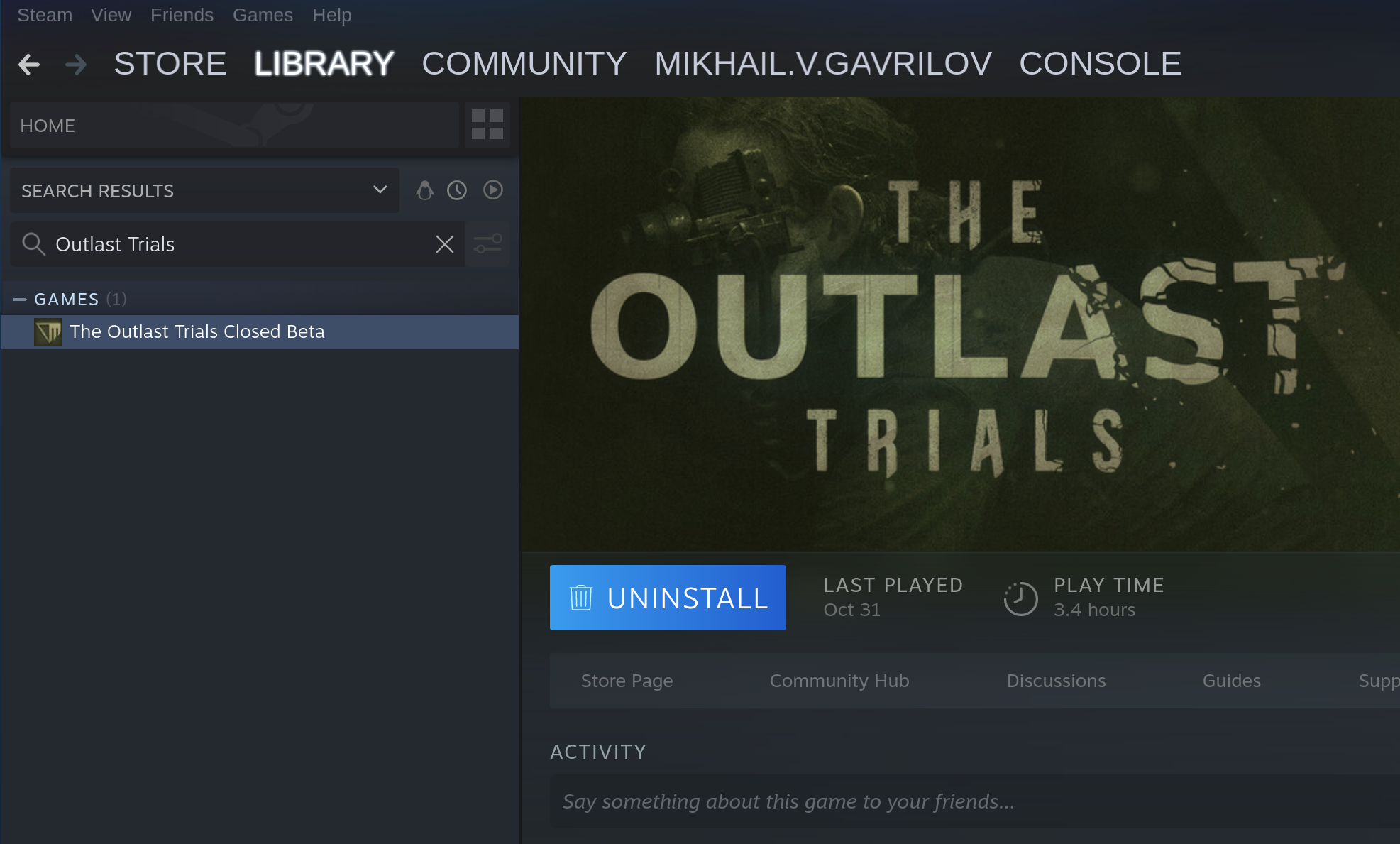Click the 'Oct 31' last played date
Viewport: 1400px width, 844px height.
pos(852,610)
